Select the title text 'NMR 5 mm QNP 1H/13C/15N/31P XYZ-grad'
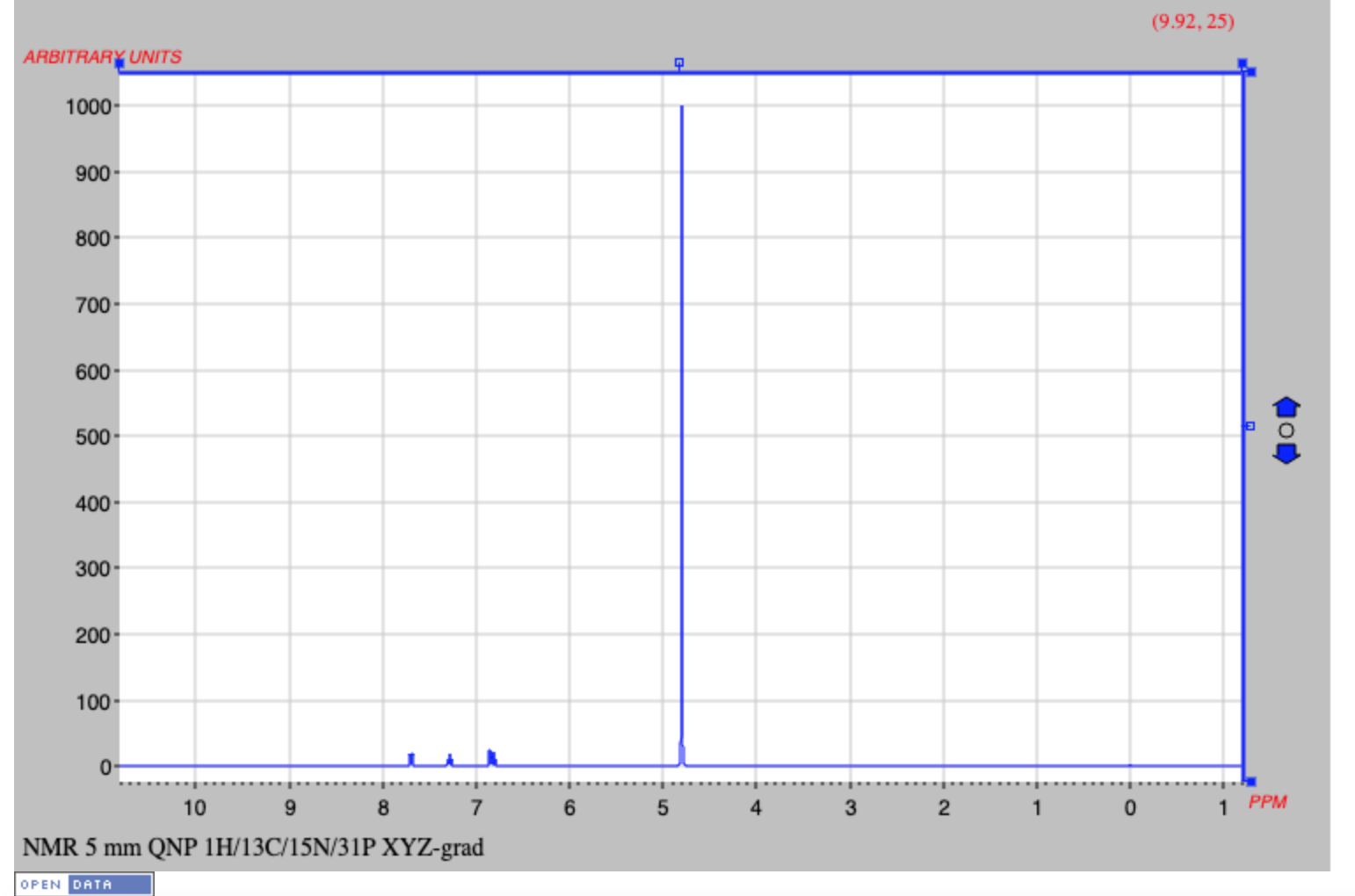 click(x=253, y=848)
